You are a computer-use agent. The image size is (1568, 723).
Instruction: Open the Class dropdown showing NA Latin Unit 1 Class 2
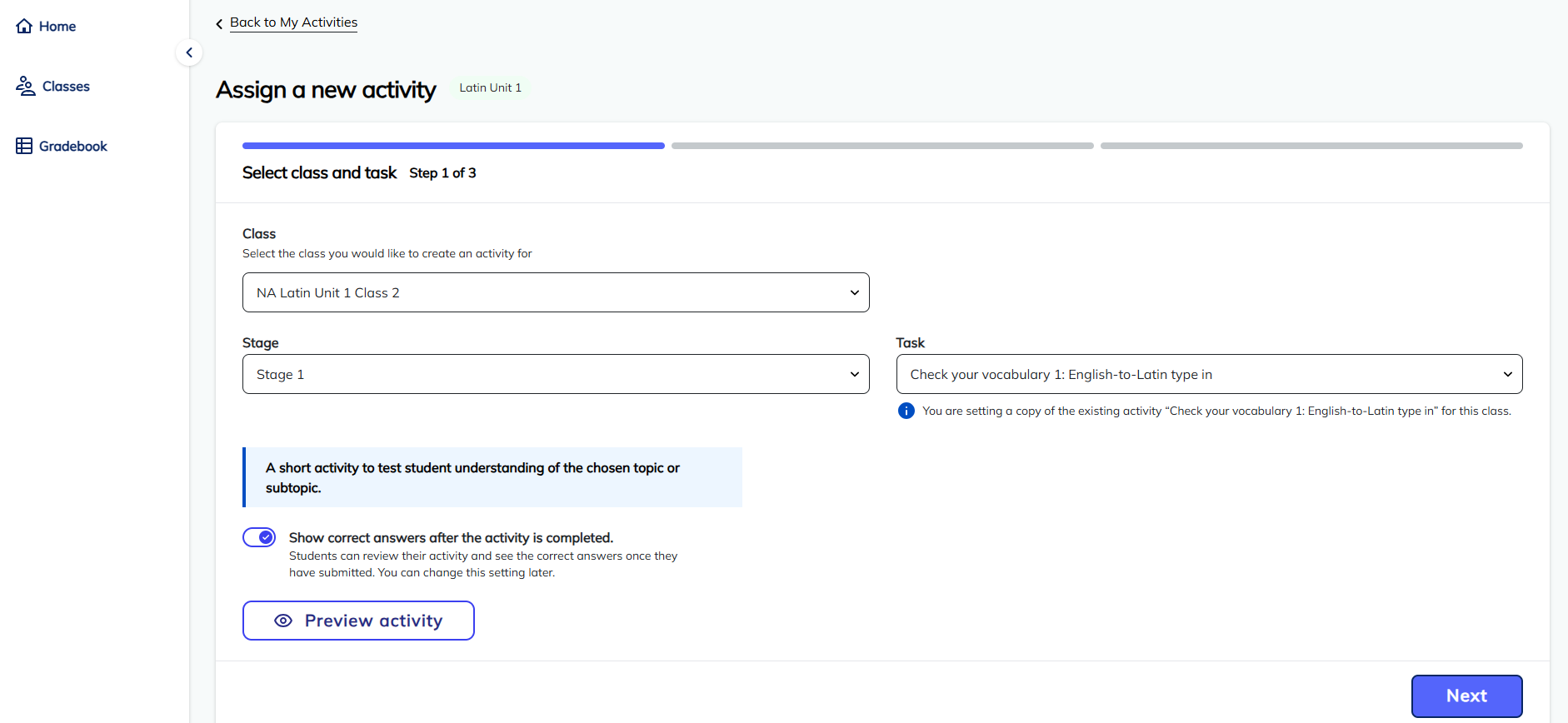(x=556, y=292)
